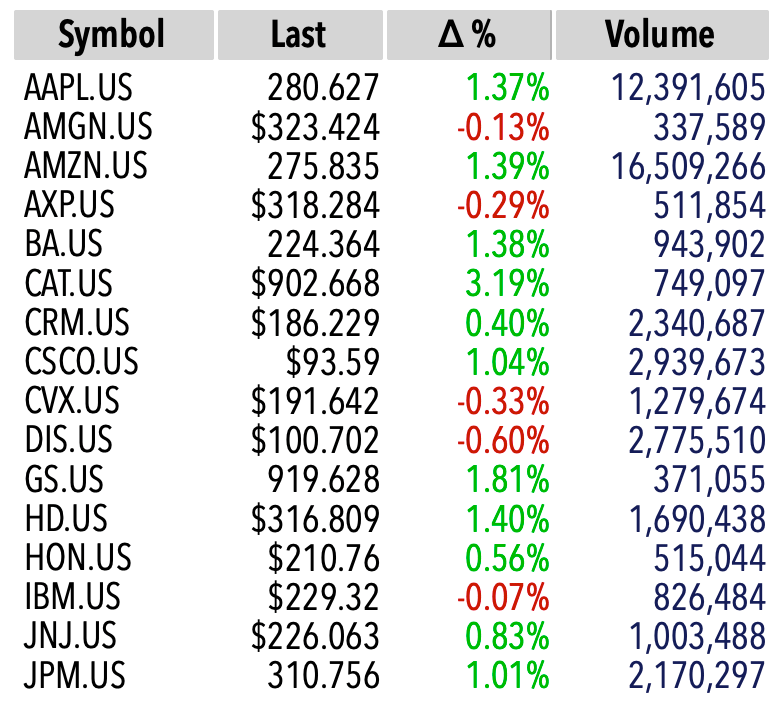
Task: Click GS.US volume 371,055
Action: (709, 480)
